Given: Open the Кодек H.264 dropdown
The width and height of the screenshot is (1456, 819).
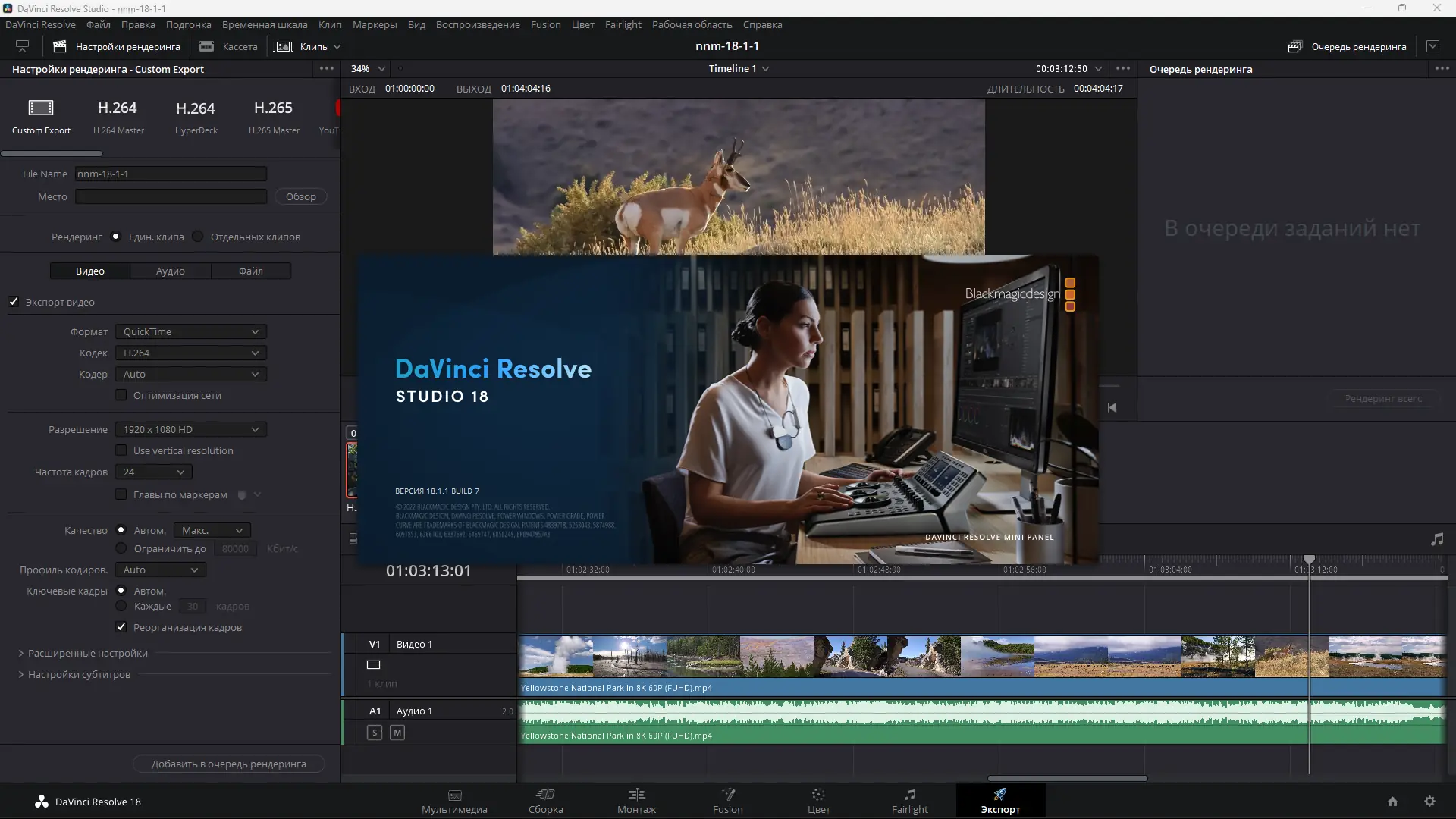Looking at the screenshot, I should 190,353.
